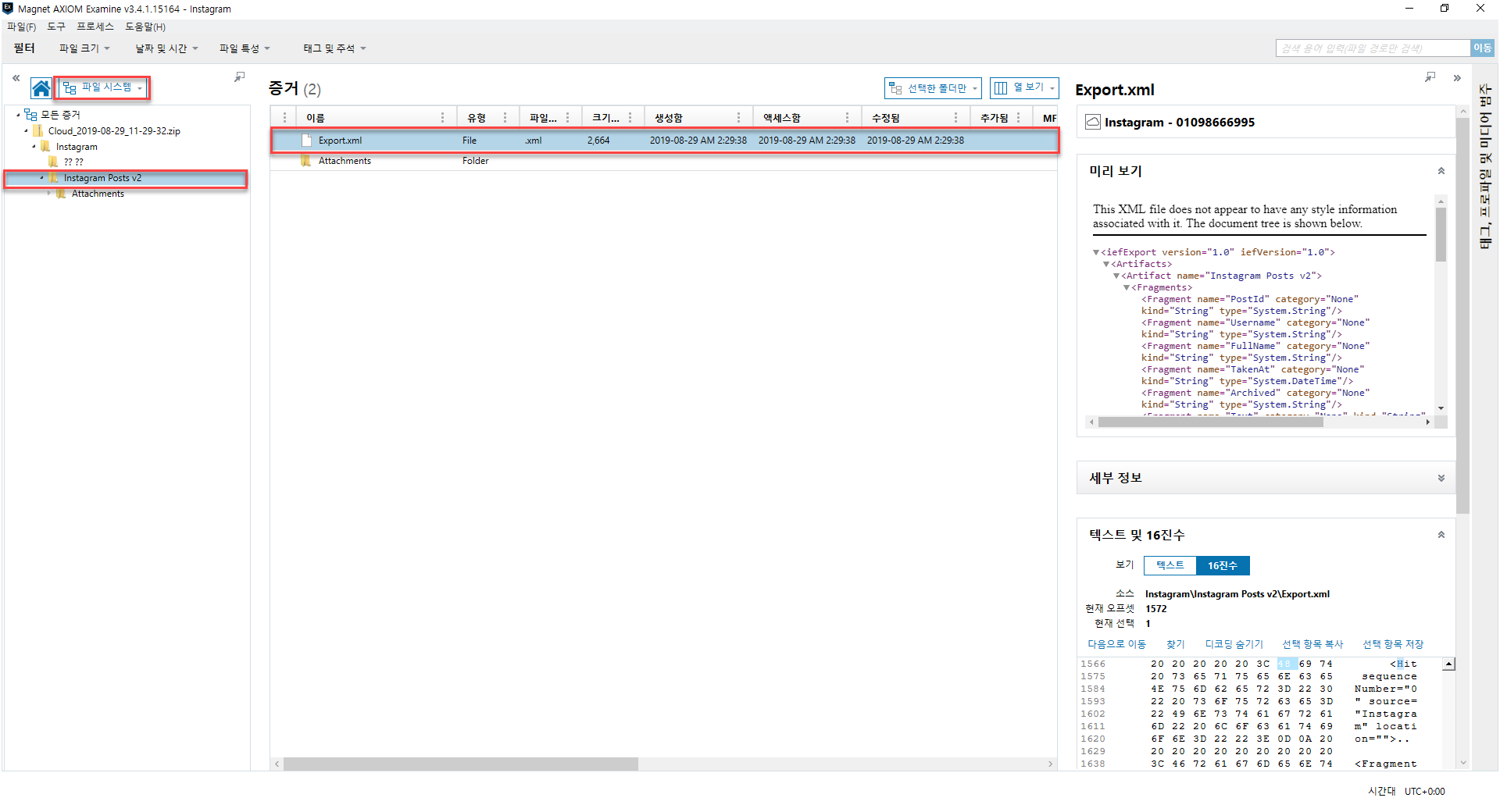
Task: Open the 프로세스 menu
Action: (x=95, y=27)
